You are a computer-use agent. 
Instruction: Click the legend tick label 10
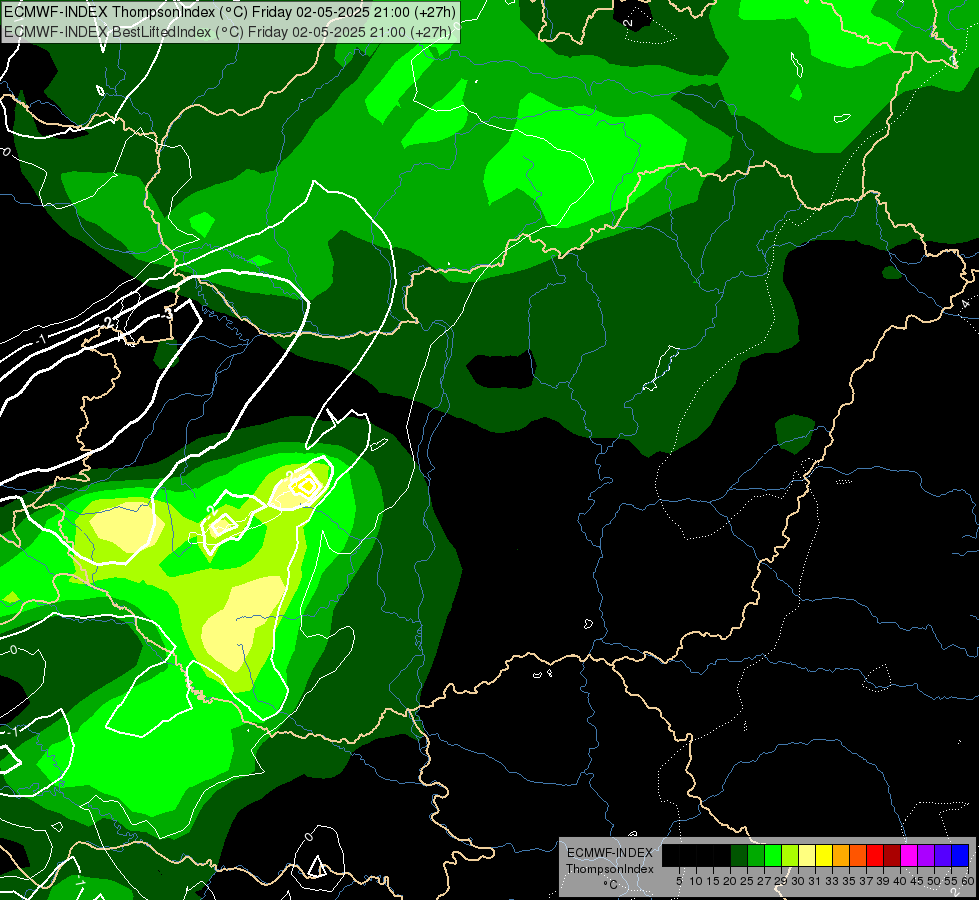pyautogui.click(x=696, y=881)
